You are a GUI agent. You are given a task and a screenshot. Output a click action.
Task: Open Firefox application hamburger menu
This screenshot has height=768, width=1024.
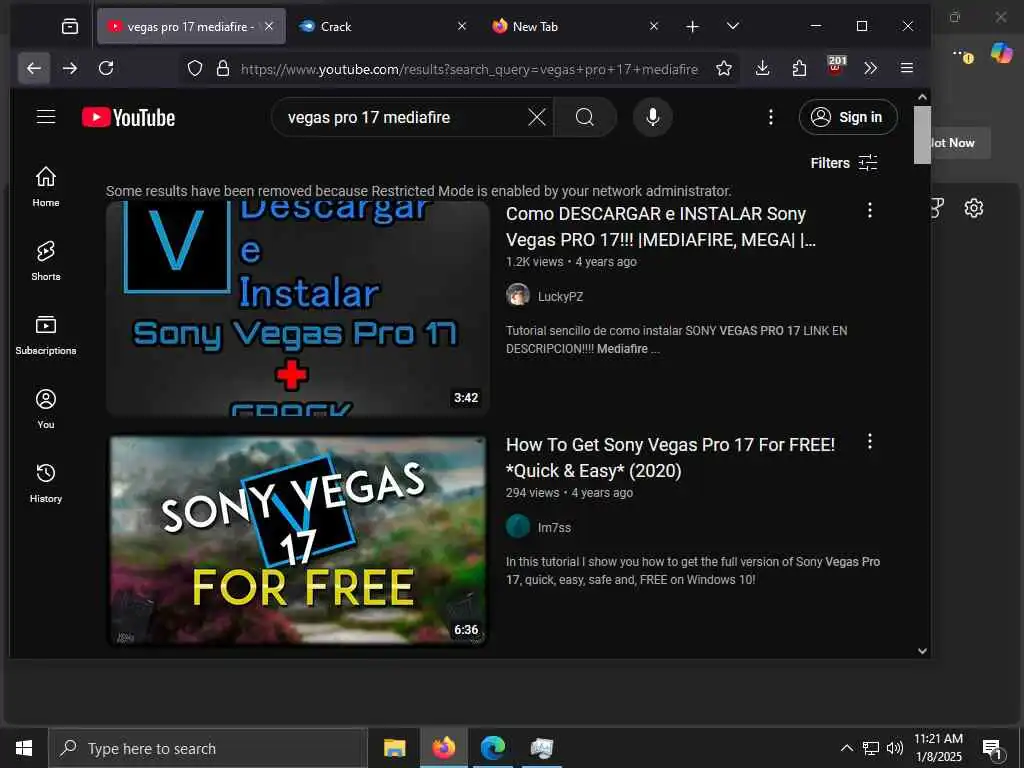pos(906,68)
